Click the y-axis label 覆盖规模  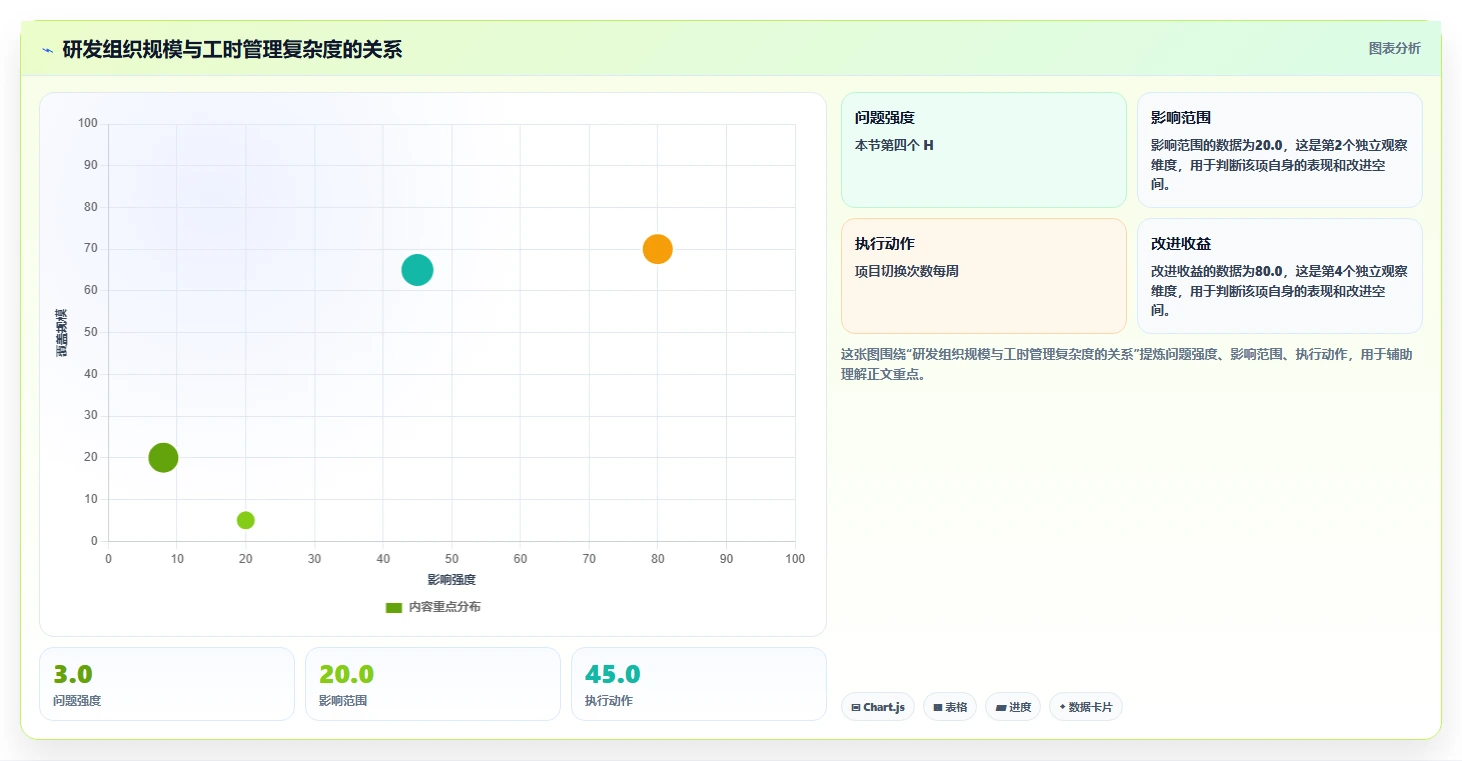coord(61,332)
